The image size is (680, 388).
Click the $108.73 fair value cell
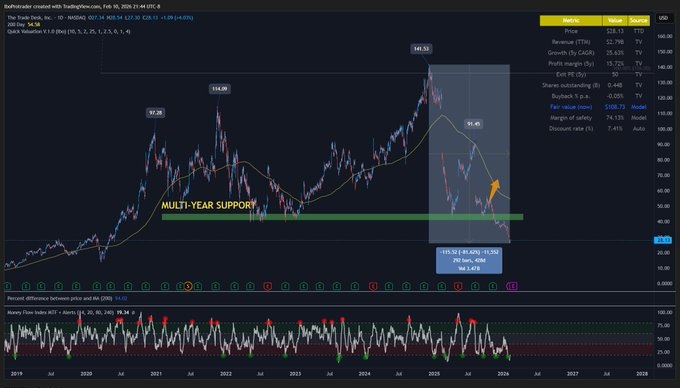[615, 107]
